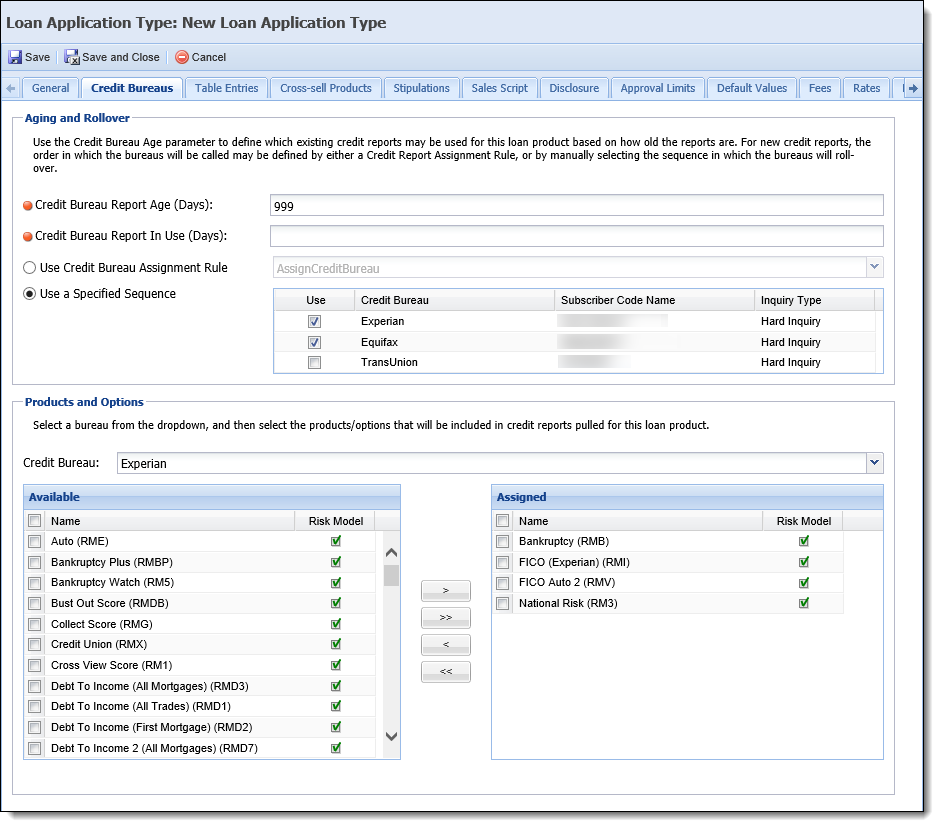Click Risk Model checkmark for Bankruptcy Watch (RM5)
Image resolution: width=939 pixels, height=827 pixels.
point(336,583)
